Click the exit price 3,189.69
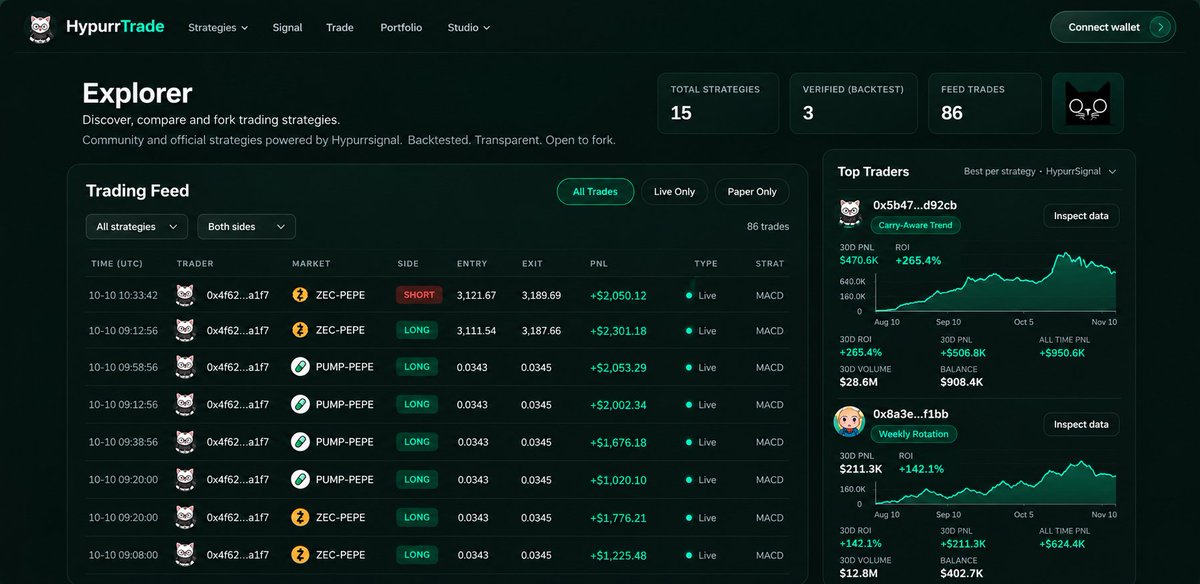The image size is (1200, 584). tap(541, 296)
